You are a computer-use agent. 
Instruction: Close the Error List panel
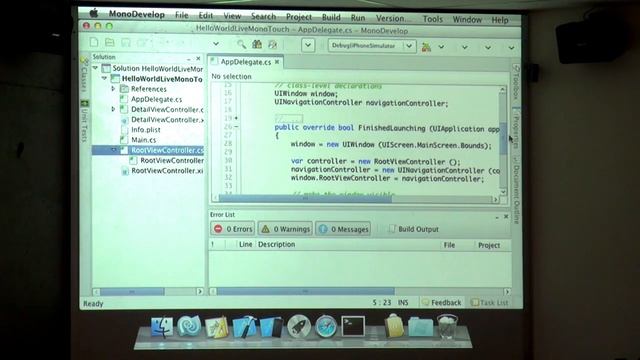506,216
